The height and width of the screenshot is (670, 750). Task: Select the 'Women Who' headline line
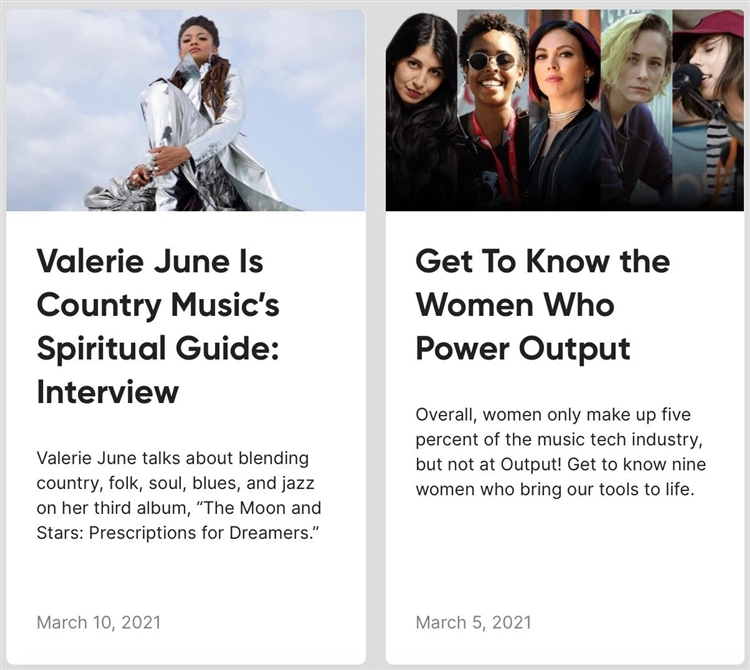click(514, 304)
